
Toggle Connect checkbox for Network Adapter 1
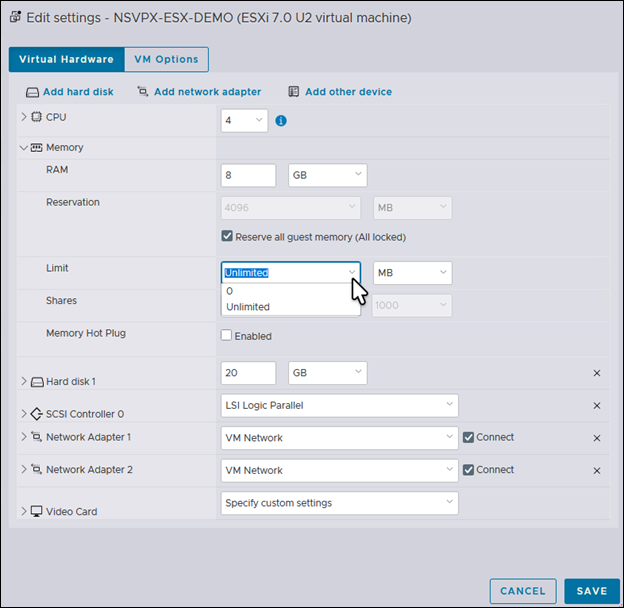point(469,437)
